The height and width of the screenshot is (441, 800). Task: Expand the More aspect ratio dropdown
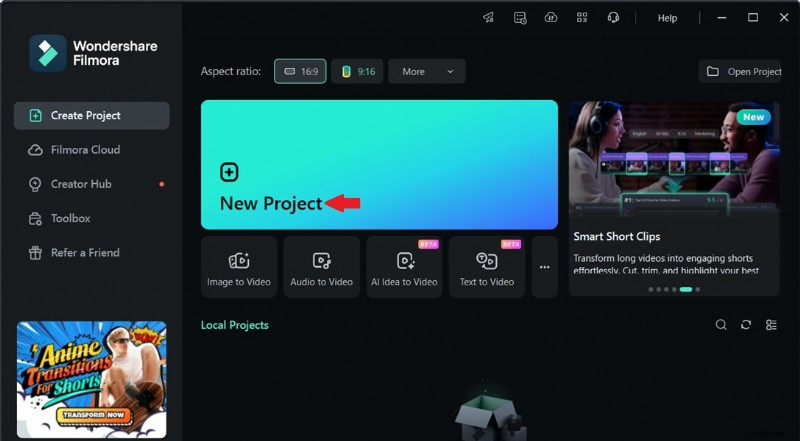[427, 71]
